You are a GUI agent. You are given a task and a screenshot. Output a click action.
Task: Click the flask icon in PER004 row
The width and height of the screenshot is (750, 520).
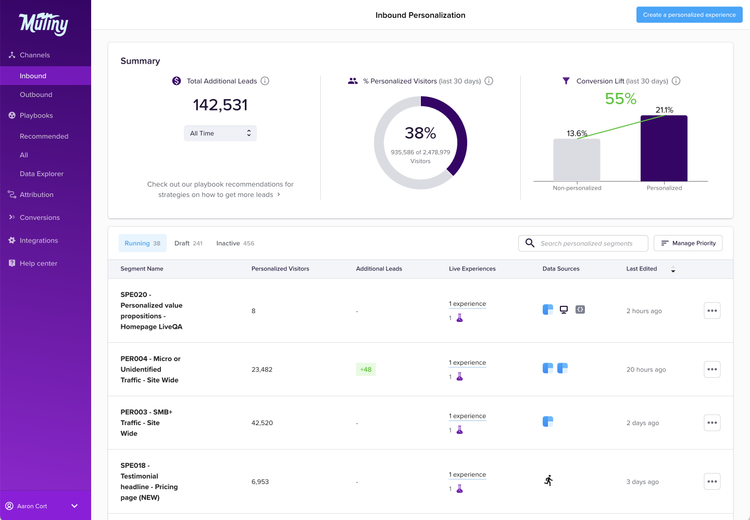point(459,376)
